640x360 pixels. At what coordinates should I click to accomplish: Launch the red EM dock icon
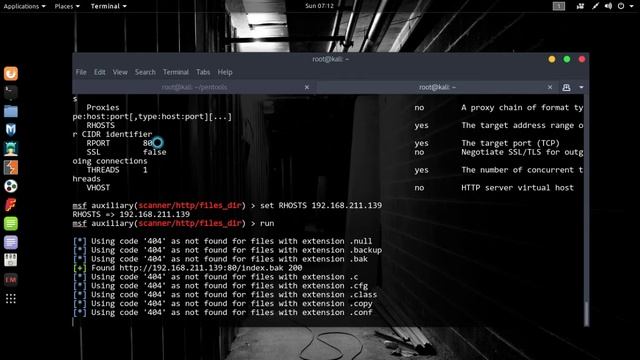coord(11,280)
